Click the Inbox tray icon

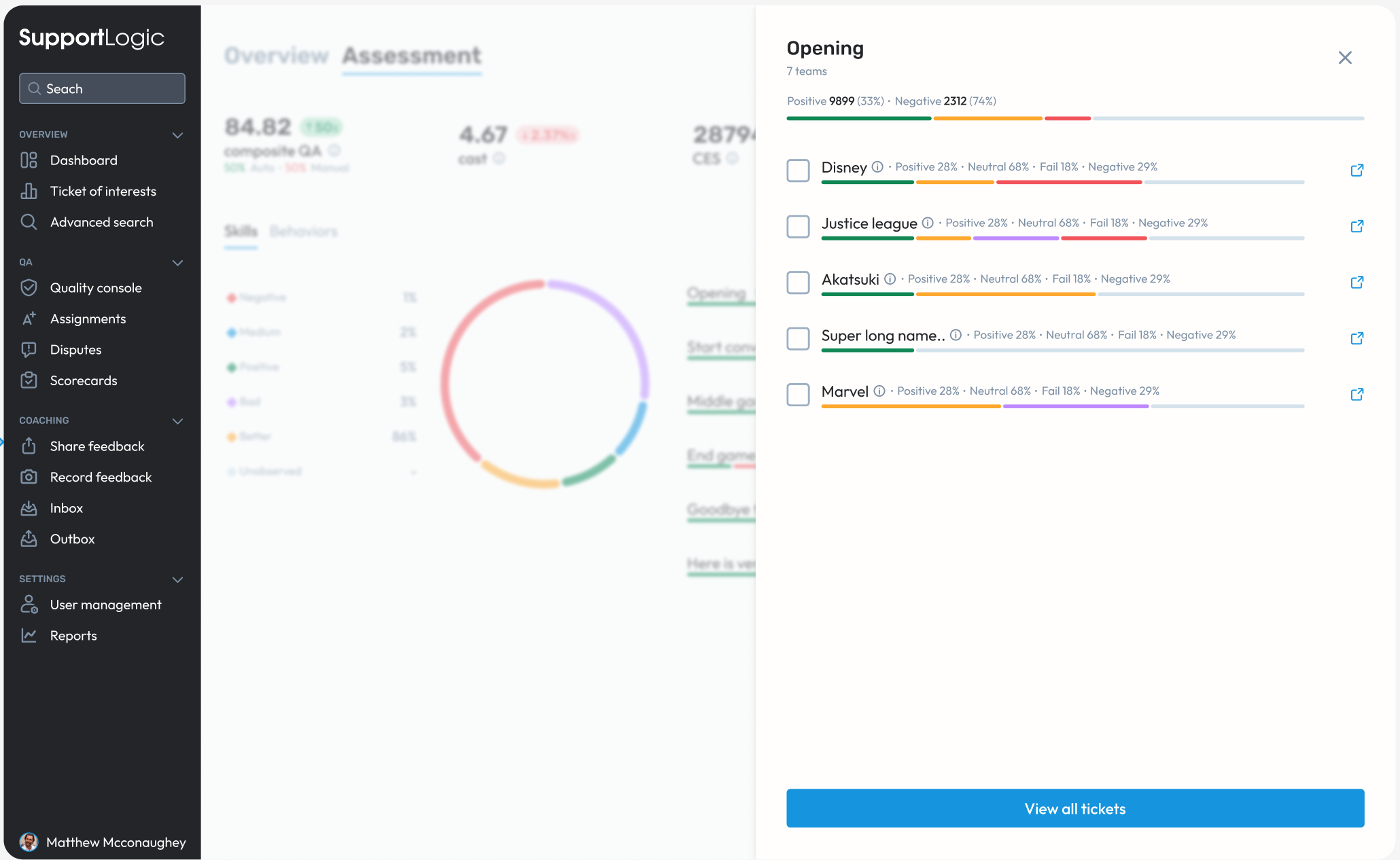(x=29, y=508)
